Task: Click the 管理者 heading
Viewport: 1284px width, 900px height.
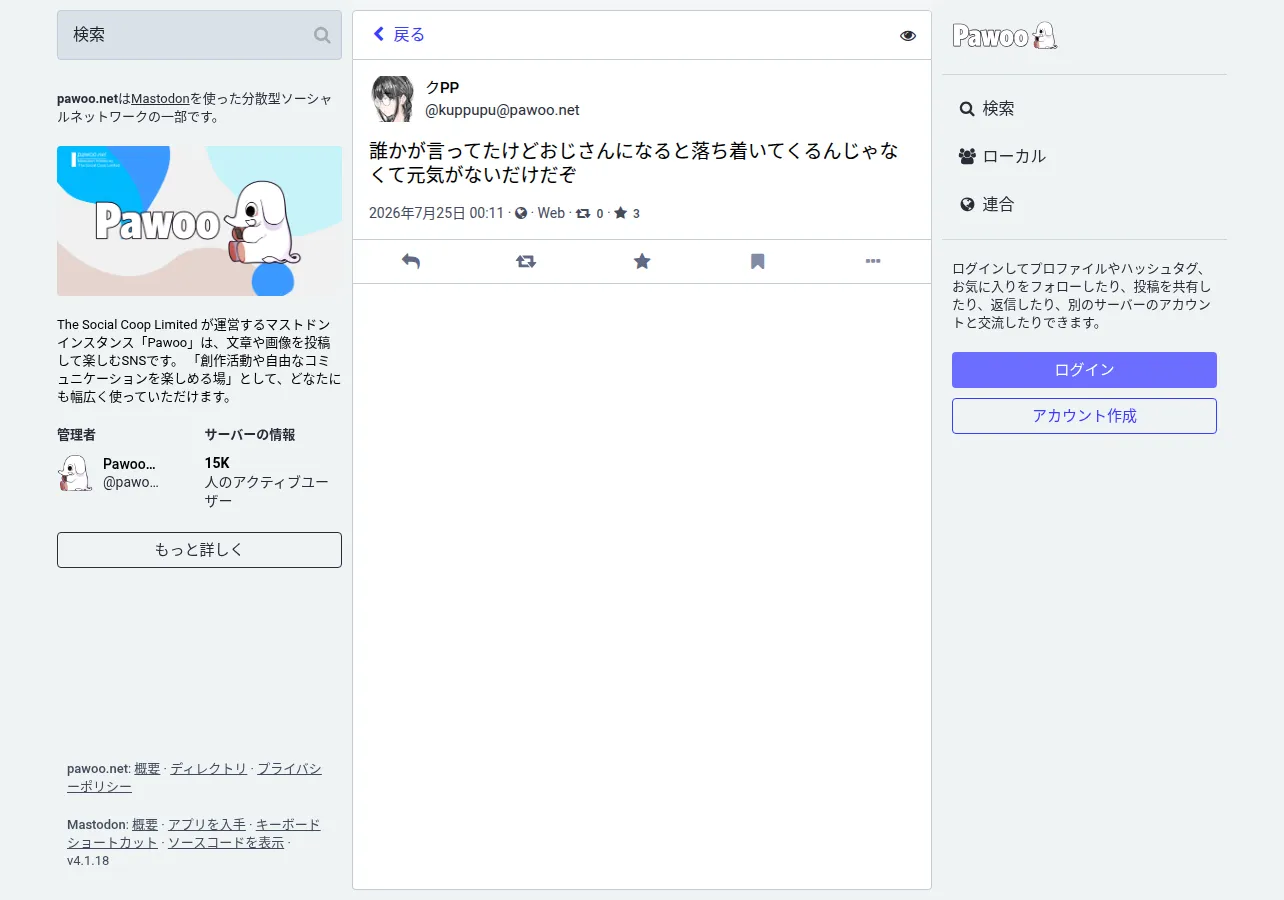Action: (77, 435)
